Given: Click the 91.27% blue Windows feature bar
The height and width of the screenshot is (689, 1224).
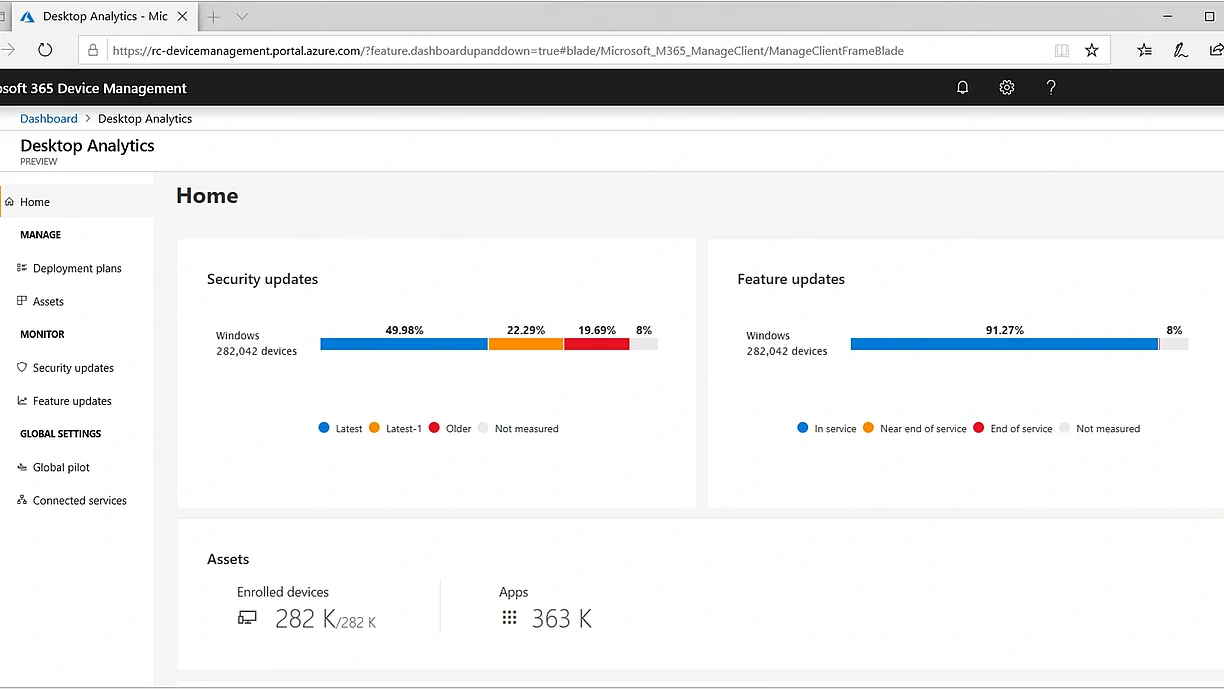Looking at the screenshot, I should (x=1005, y=343).
